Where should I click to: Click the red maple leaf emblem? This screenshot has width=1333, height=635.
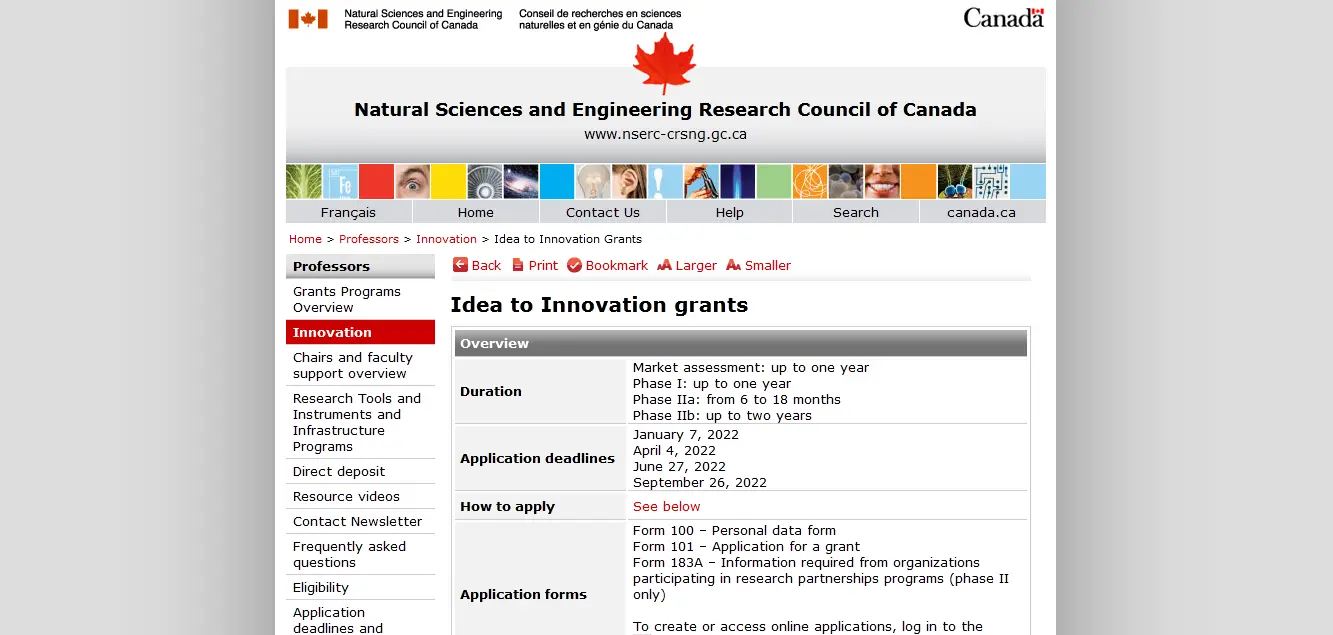click(x=664, y=62)
